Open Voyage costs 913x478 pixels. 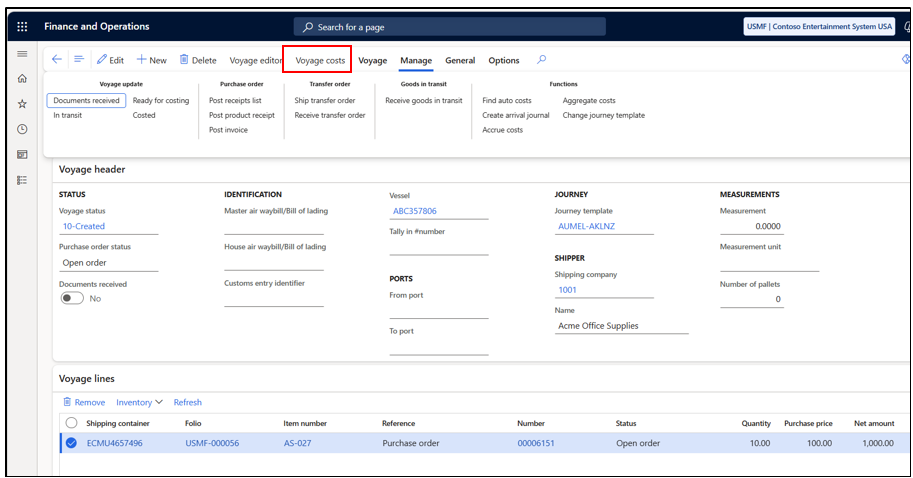click(x=320, y=61)
